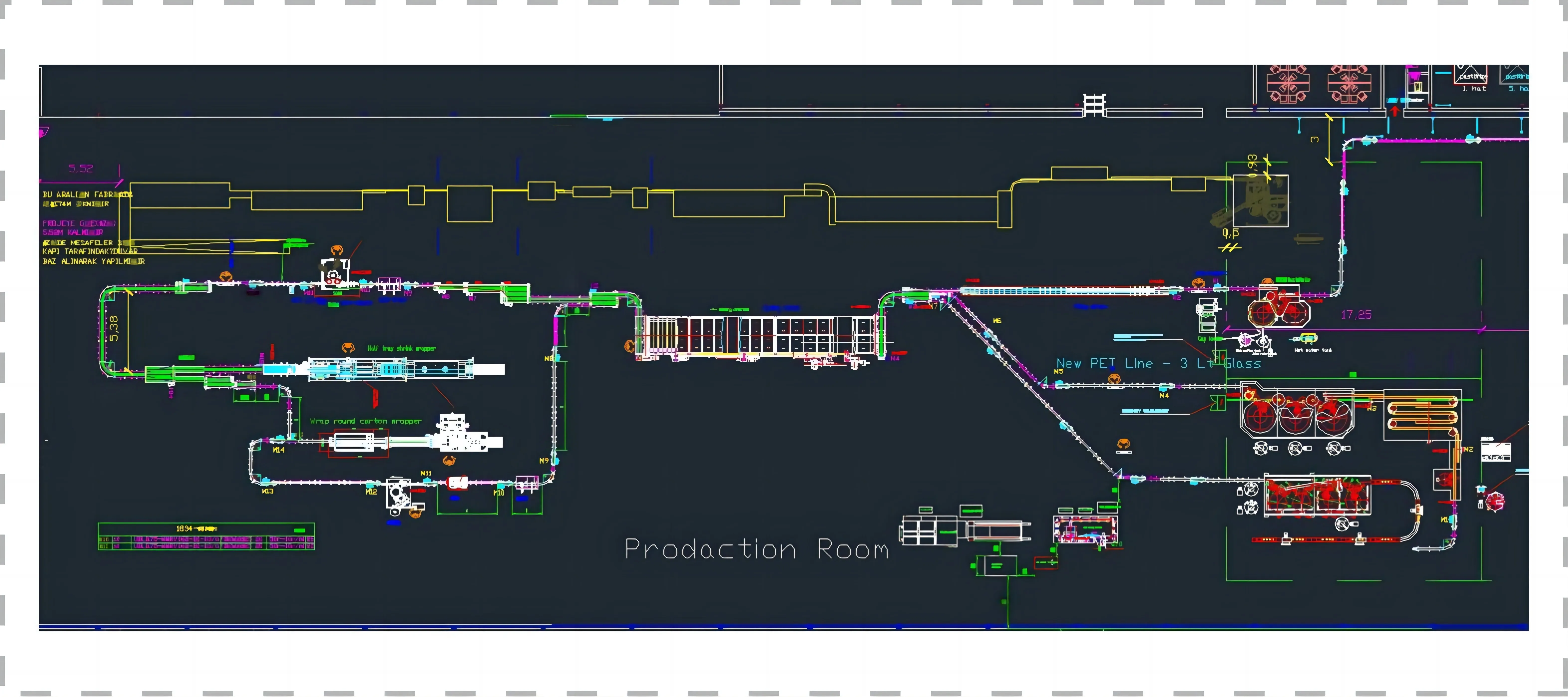This screenshot has height=697, width=1568.
Task: Select the forklift symbol in the white box
Action: 1260,203
